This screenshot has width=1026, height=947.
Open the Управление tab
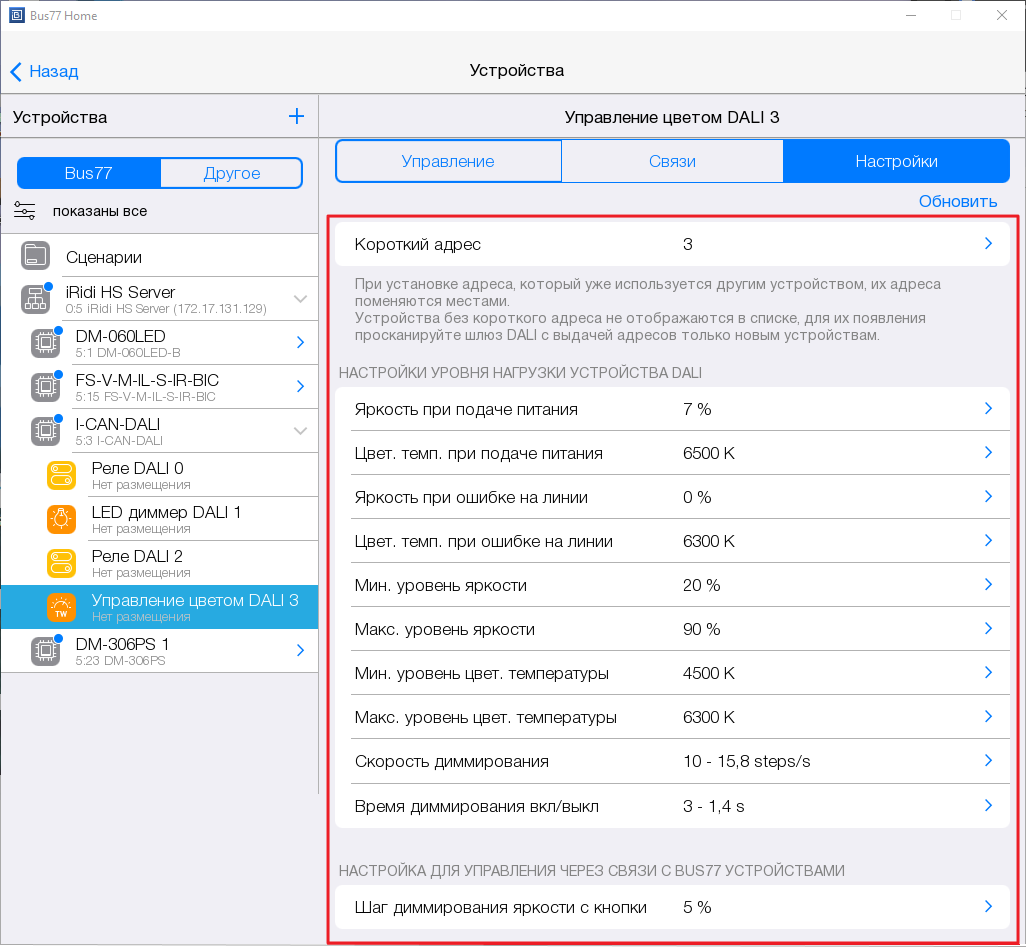click(448, 161)
